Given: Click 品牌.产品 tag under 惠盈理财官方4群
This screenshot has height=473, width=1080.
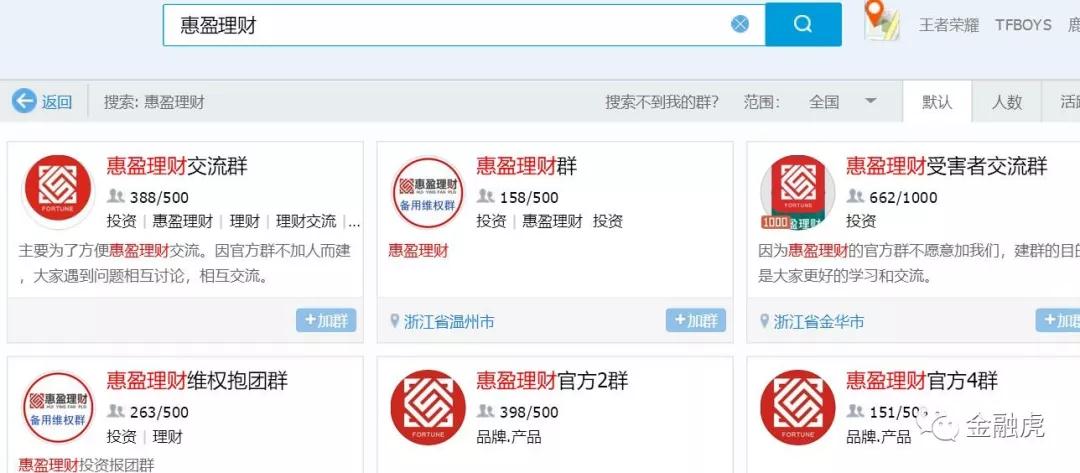Looking at the screenshot, I should (879, 437).
